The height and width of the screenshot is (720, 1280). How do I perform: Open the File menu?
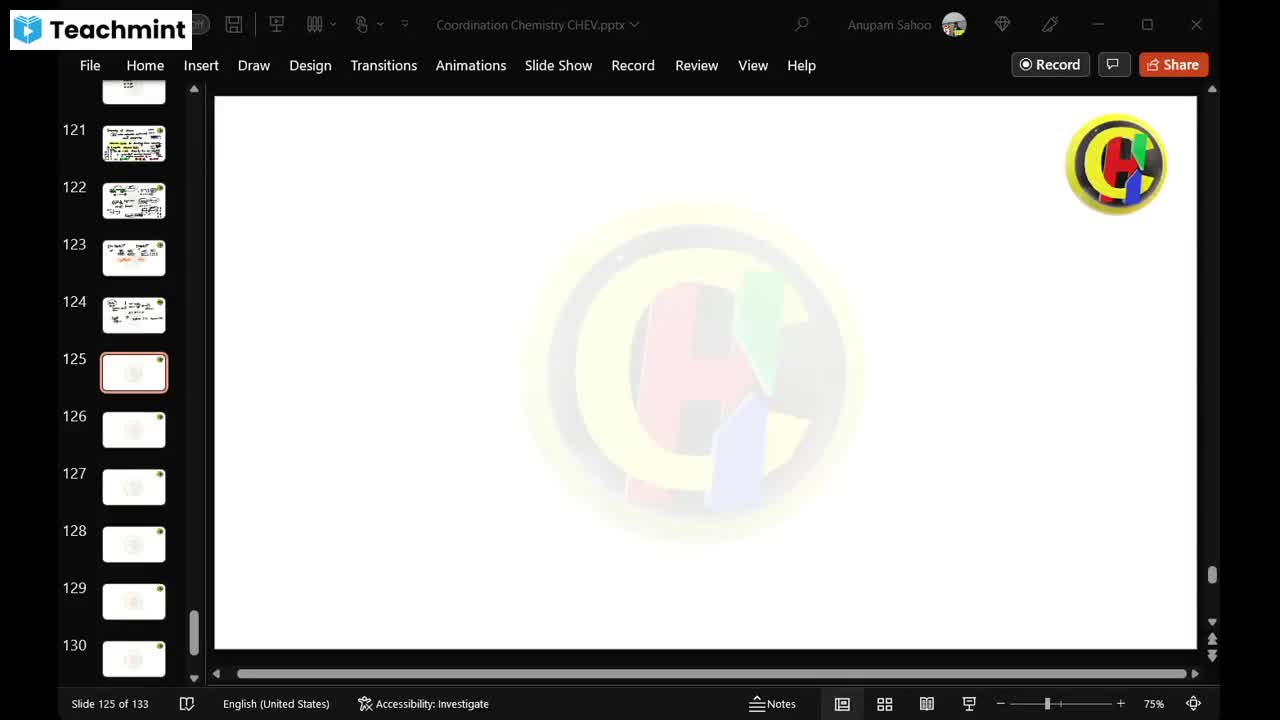point(90,65)
